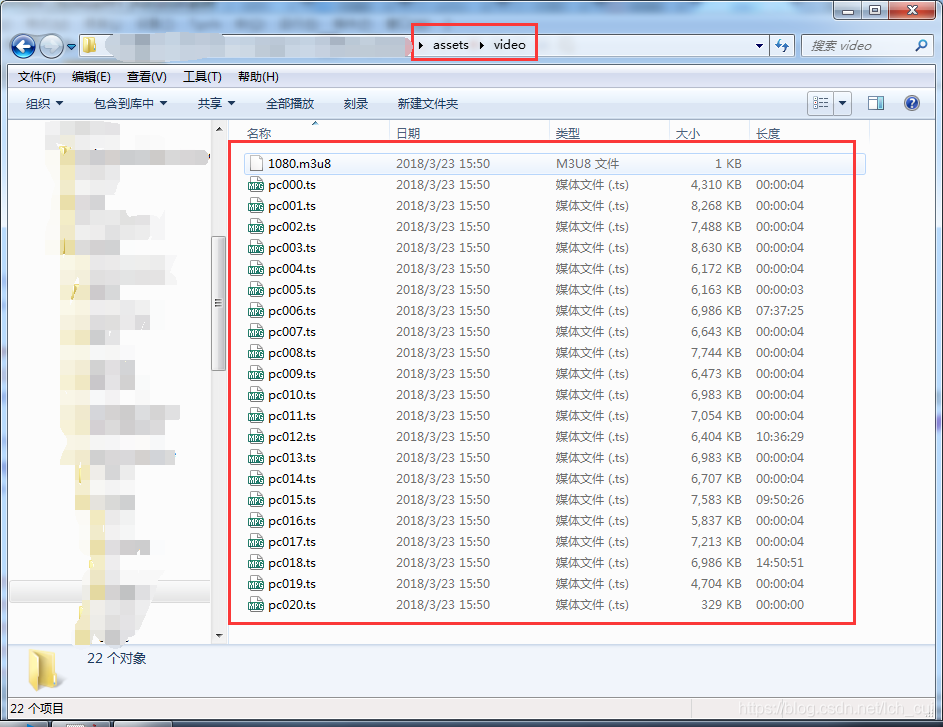Select the pc002.ts file icon

tap(256, 227)
